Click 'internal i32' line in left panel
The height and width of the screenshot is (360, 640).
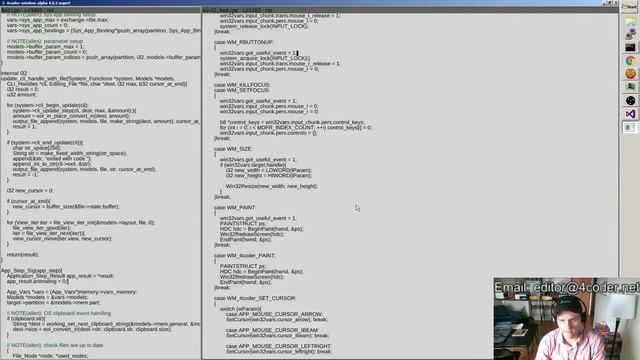(x=14, y=73)
